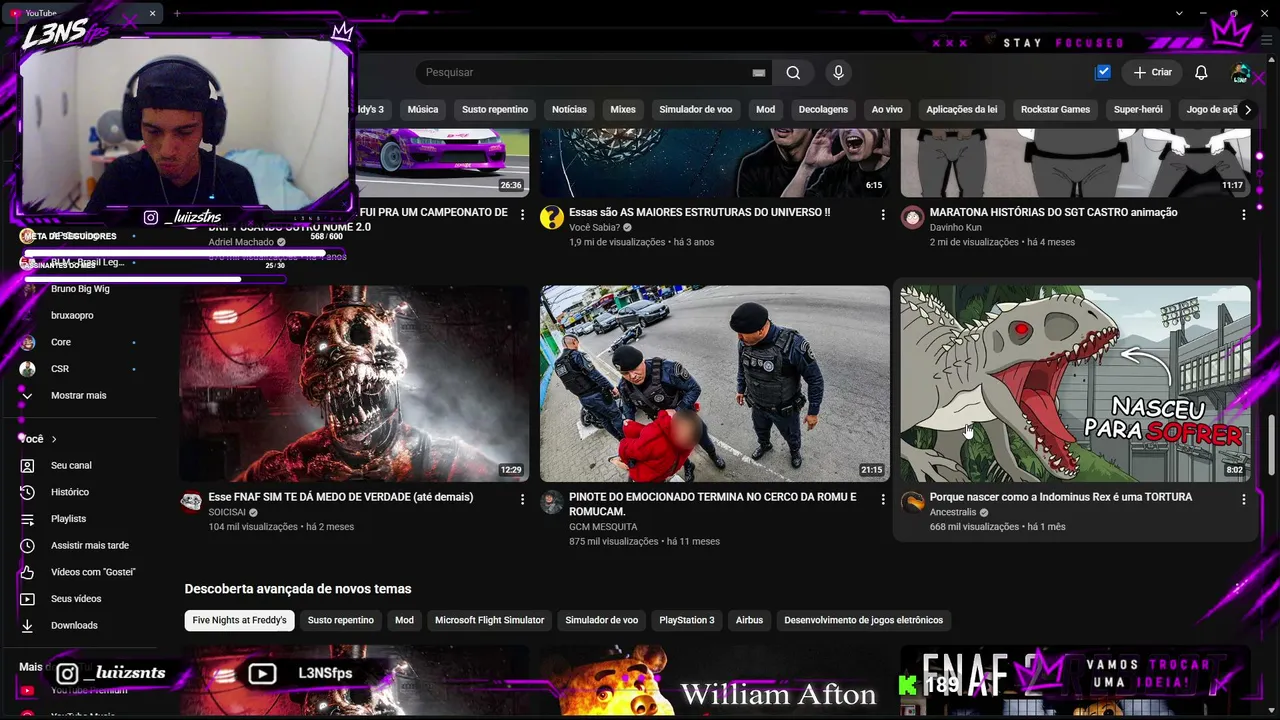The width and height of the screenshot is (1280, 720).
Task: Open options menu for FNAF video
Action: point(522,498)
